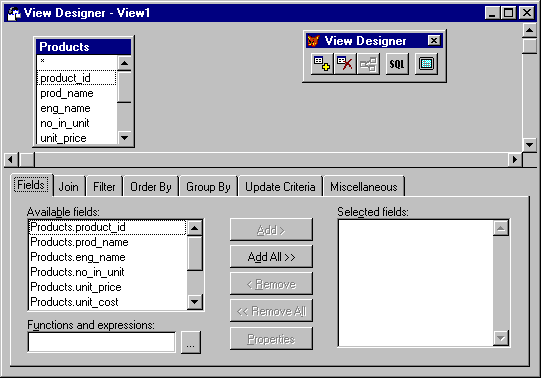Click the Products table title bar

[83, 47]
